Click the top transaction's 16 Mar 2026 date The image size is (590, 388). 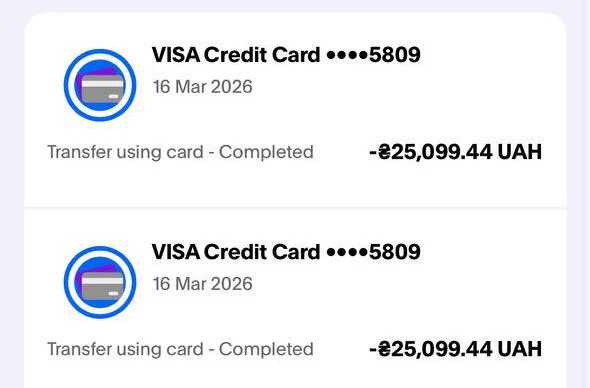(x=202, y=87)
